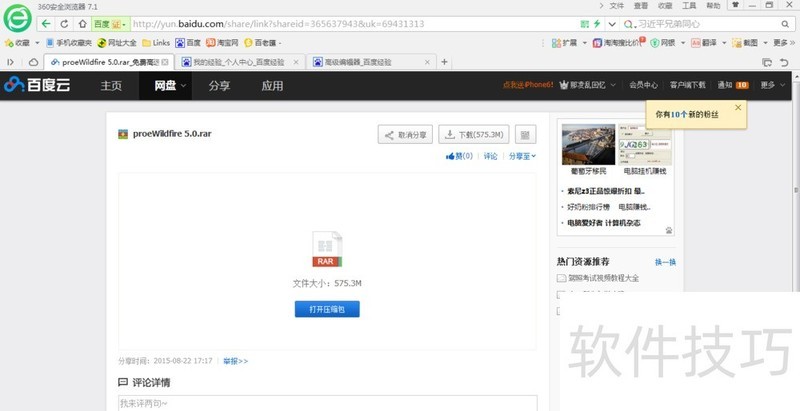The image size is (800, 411).
Task: Click the browser back arrow
Action: 46,24
